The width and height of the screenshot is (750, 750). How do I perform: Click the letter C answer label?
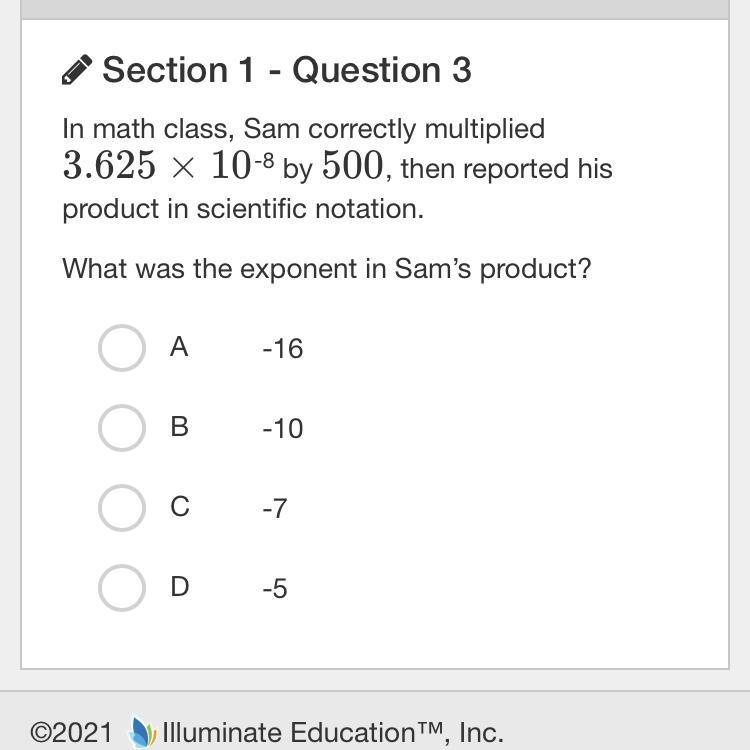pos(179,507)
